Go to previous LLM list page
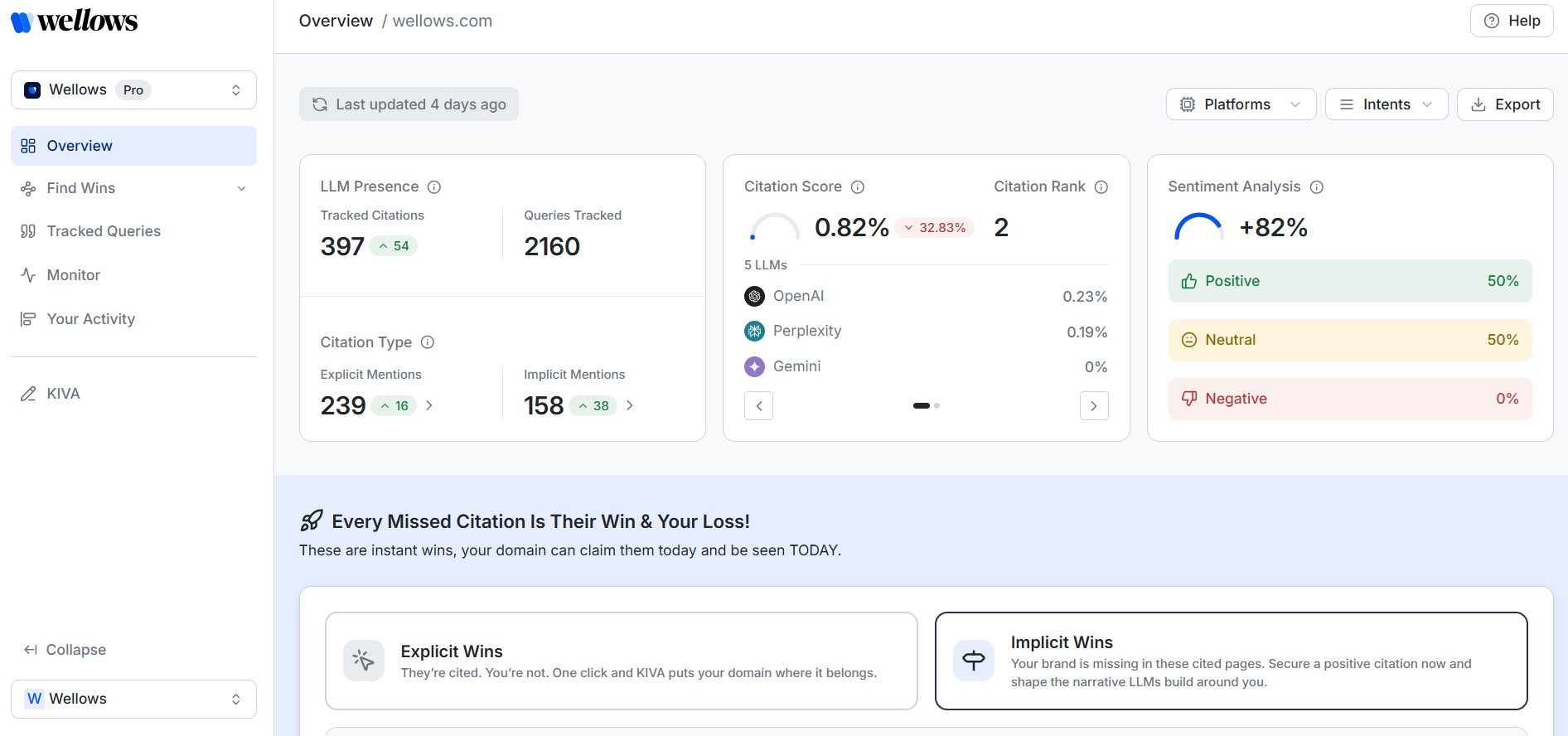Image resolution: width=1568 pixels, height=736 pixels. coord(758,406)
